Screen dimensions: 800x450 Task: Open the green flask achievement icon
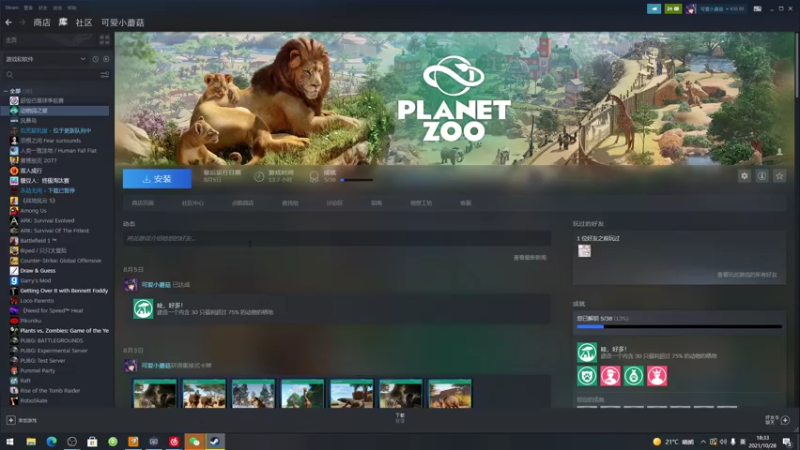pyautogui.click(x=634, y=376)
